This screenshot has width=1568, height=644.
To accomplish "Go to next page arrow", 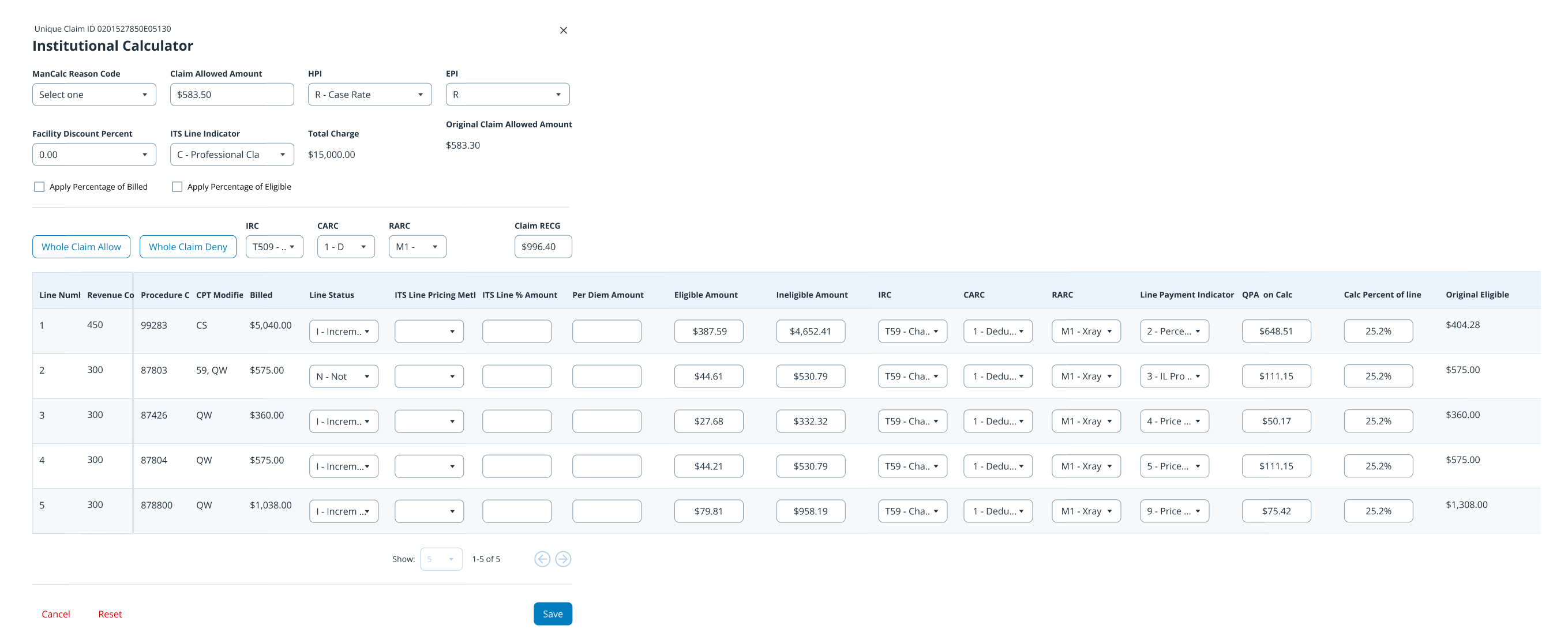I will tap(563, 559).
